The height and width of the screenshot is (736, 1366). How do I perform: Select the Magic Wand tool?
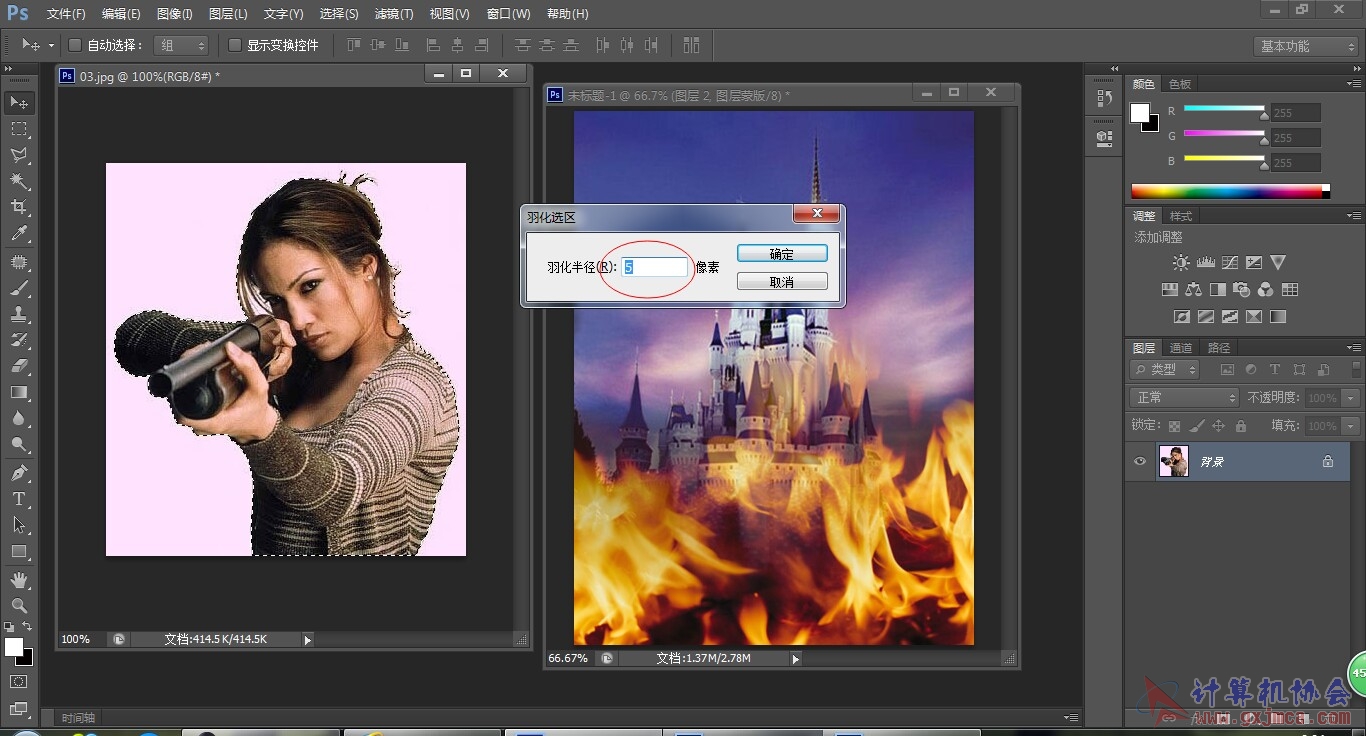pyautogui.click(x=19, y=182)
